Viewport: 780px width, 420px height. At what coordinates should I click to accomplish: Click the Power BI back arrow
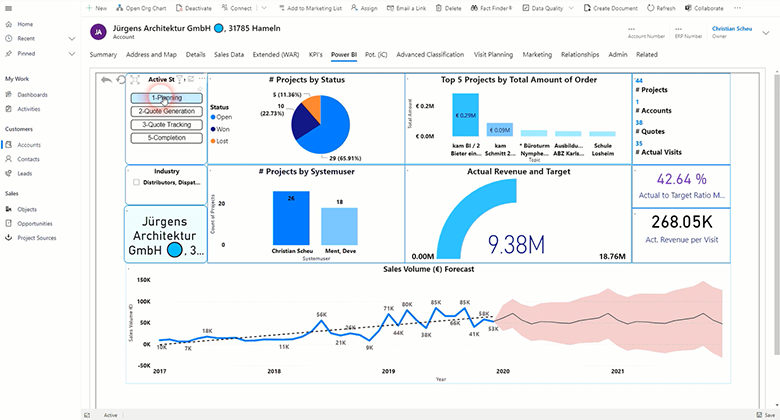106,80
